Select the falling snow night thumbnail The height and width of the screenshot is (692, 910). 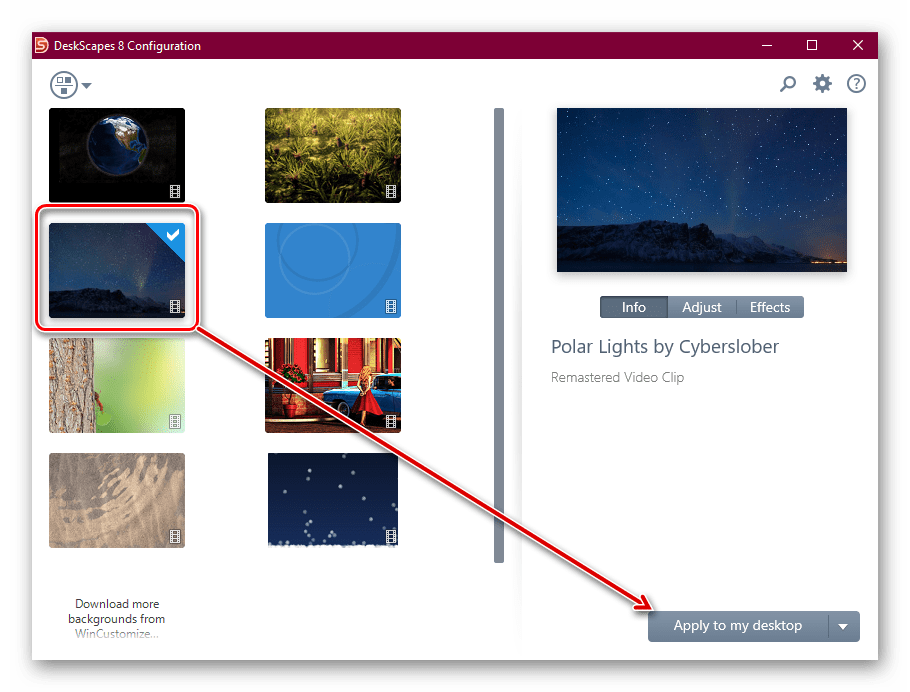pos(333,500)
